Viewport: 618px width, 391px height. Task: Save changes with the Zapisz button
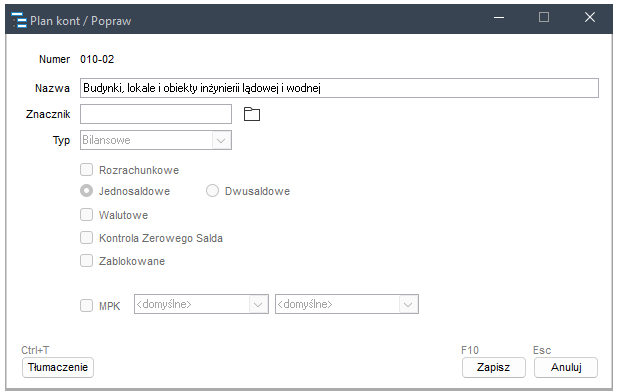click(x=493, y=367)
